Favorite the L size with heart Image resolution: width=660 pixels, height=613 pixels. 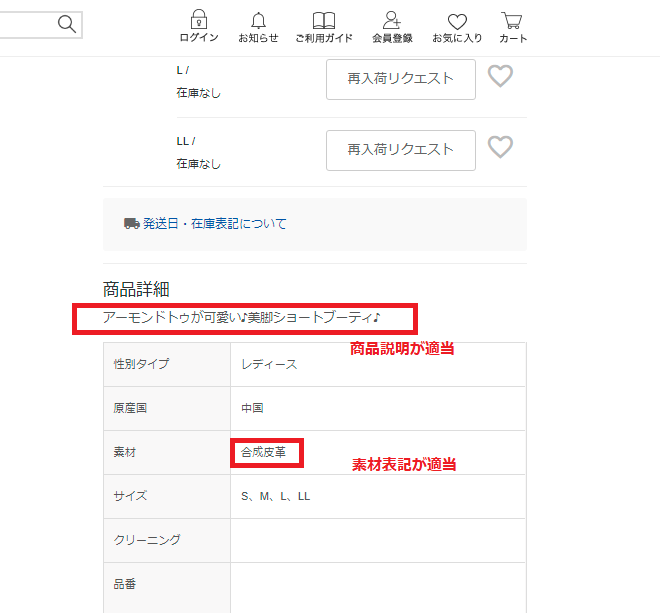[500, 76]
